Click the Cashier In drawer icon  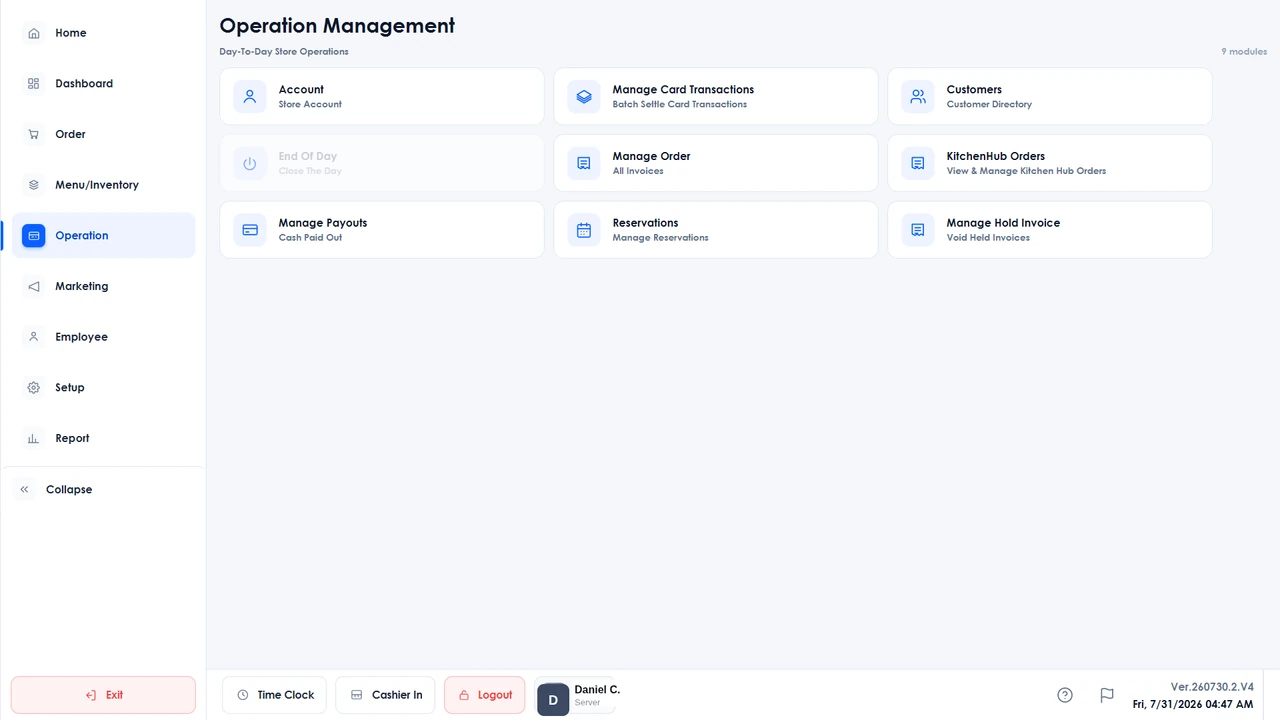(x=356, y=695)
